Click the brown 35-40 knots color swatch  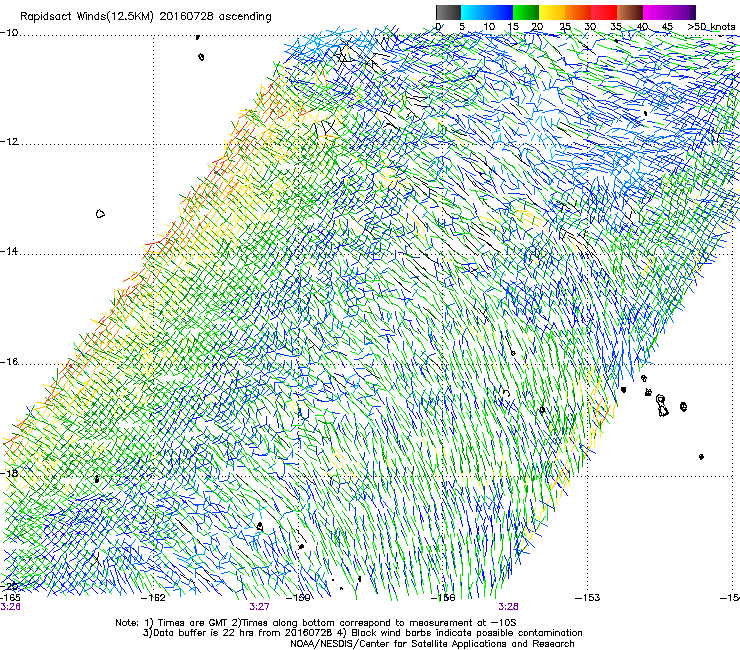[x=630, y=12]
